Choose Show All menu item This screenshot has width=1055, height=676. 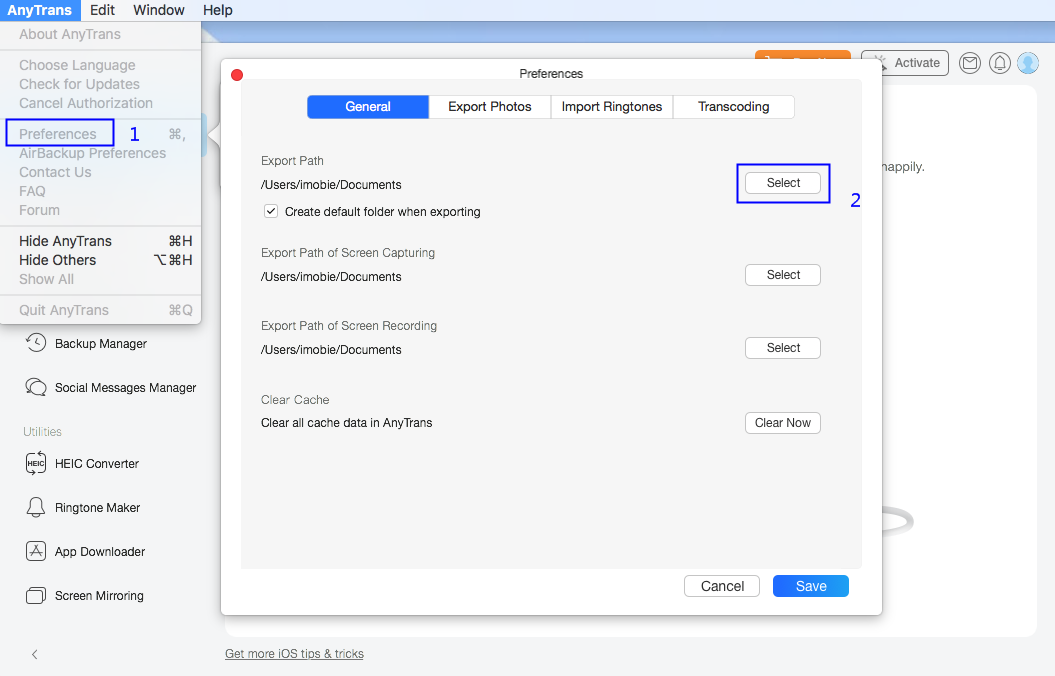pos(100,279)
